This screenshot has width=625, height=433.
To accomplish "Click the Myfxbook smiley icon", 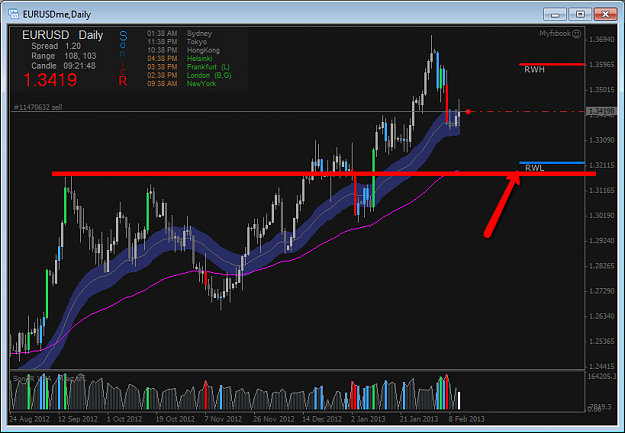I will (576, 34).
